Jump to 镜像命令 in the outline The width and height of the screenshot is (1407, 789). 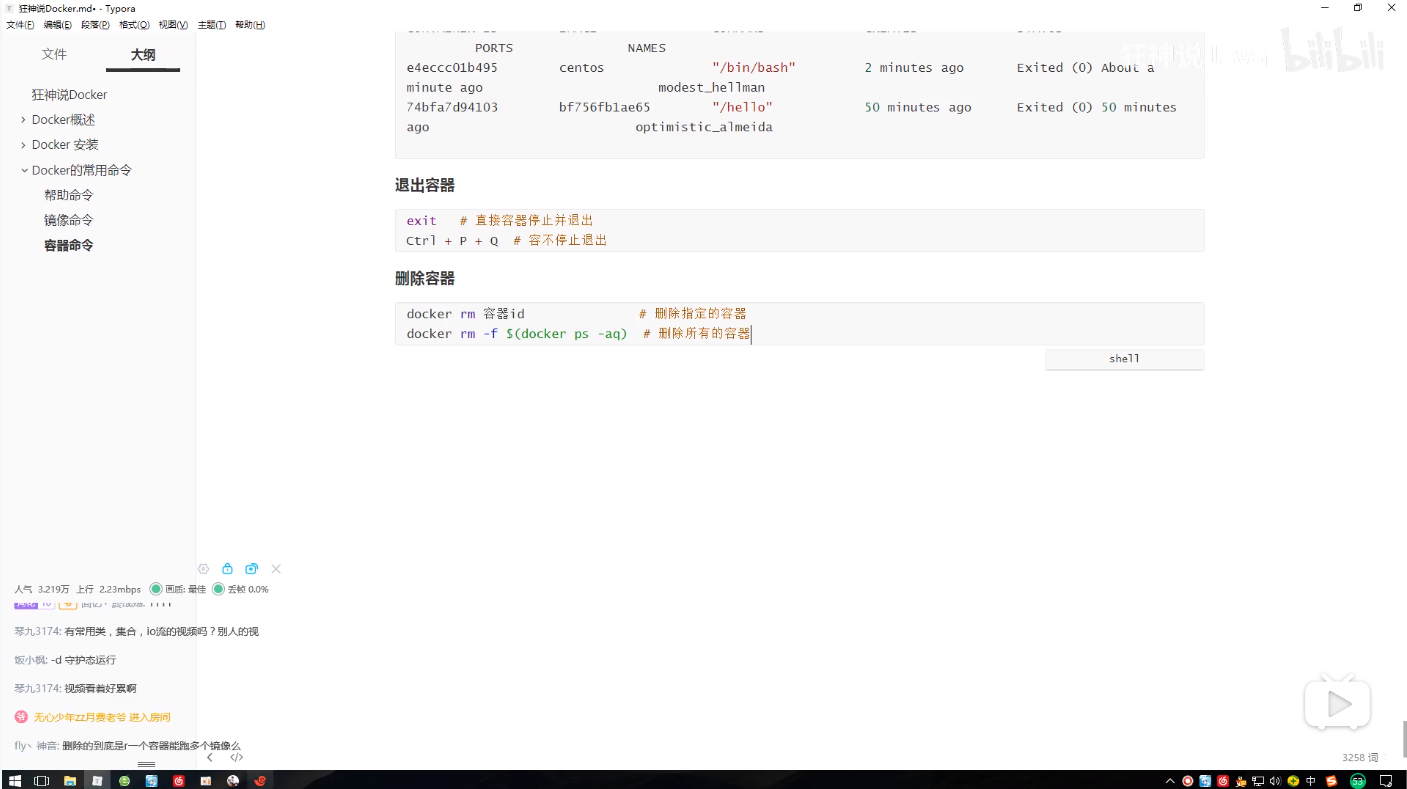click(69, 220)
